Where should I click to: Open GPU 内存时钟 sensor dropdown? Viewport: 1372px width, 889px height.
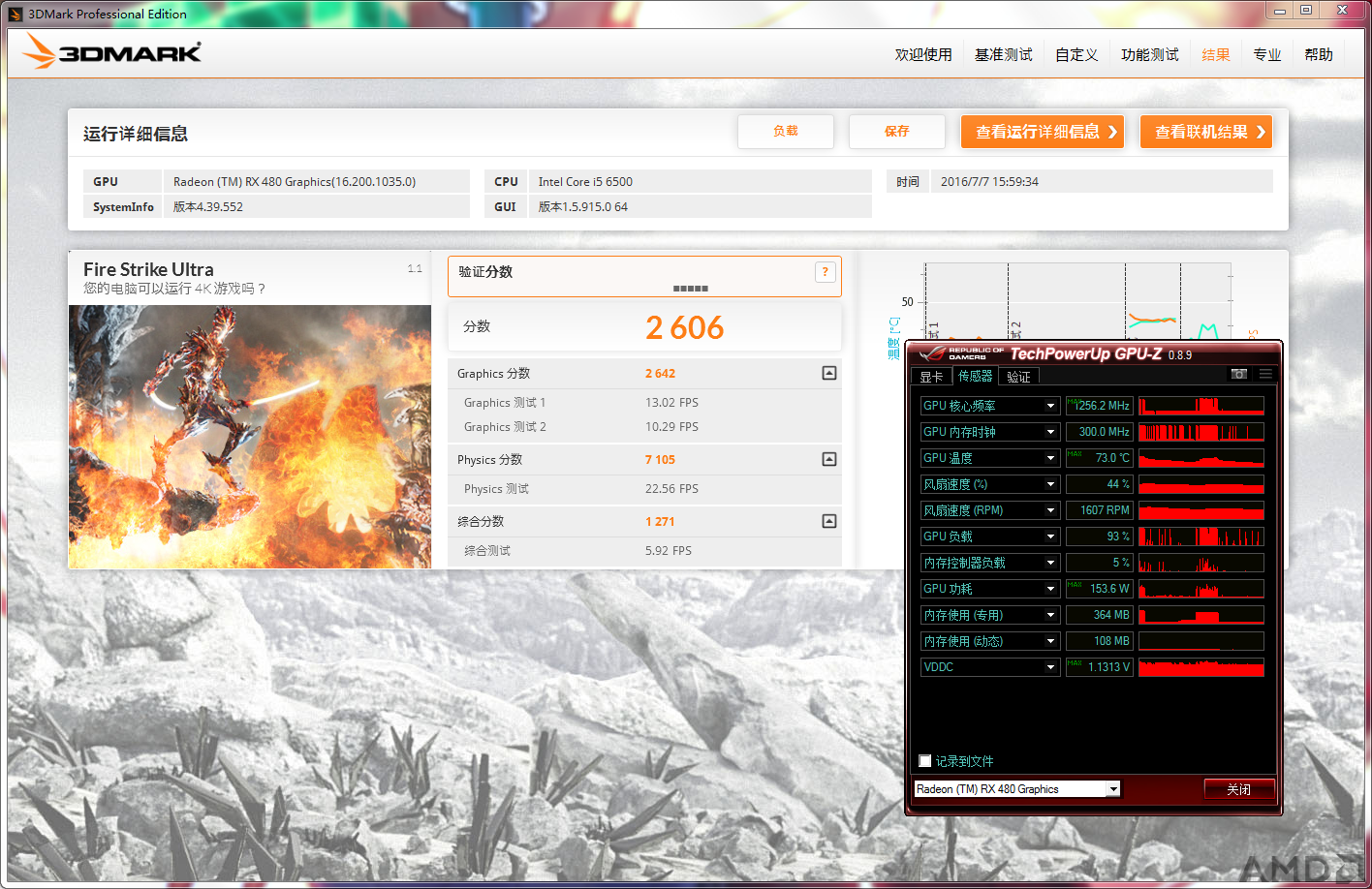click(x=1050, y=432)
